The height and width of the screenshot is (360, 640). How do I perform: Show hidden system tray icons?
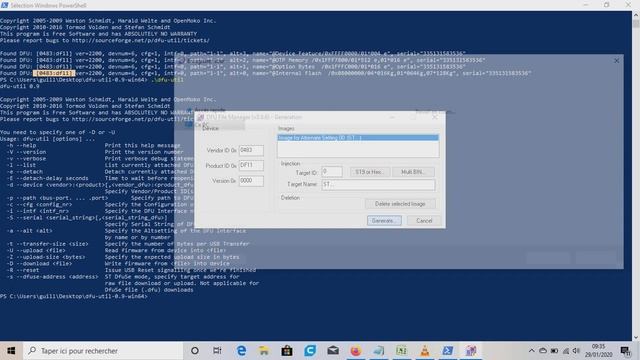[531, 351]
